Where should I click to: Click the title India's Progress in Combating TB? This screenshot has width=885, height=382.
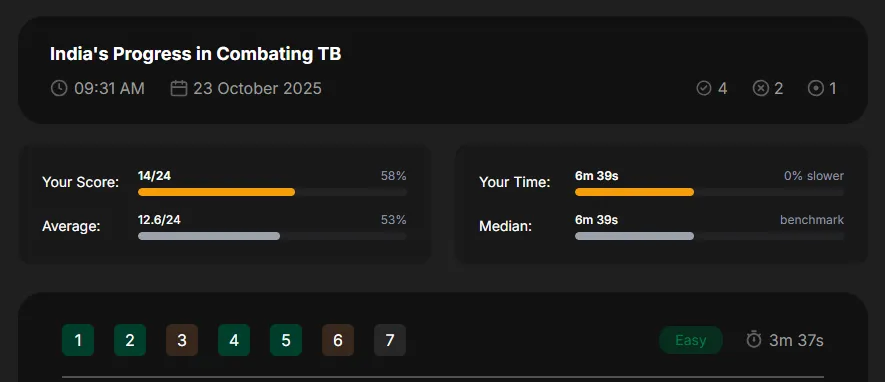click(195, 54)
